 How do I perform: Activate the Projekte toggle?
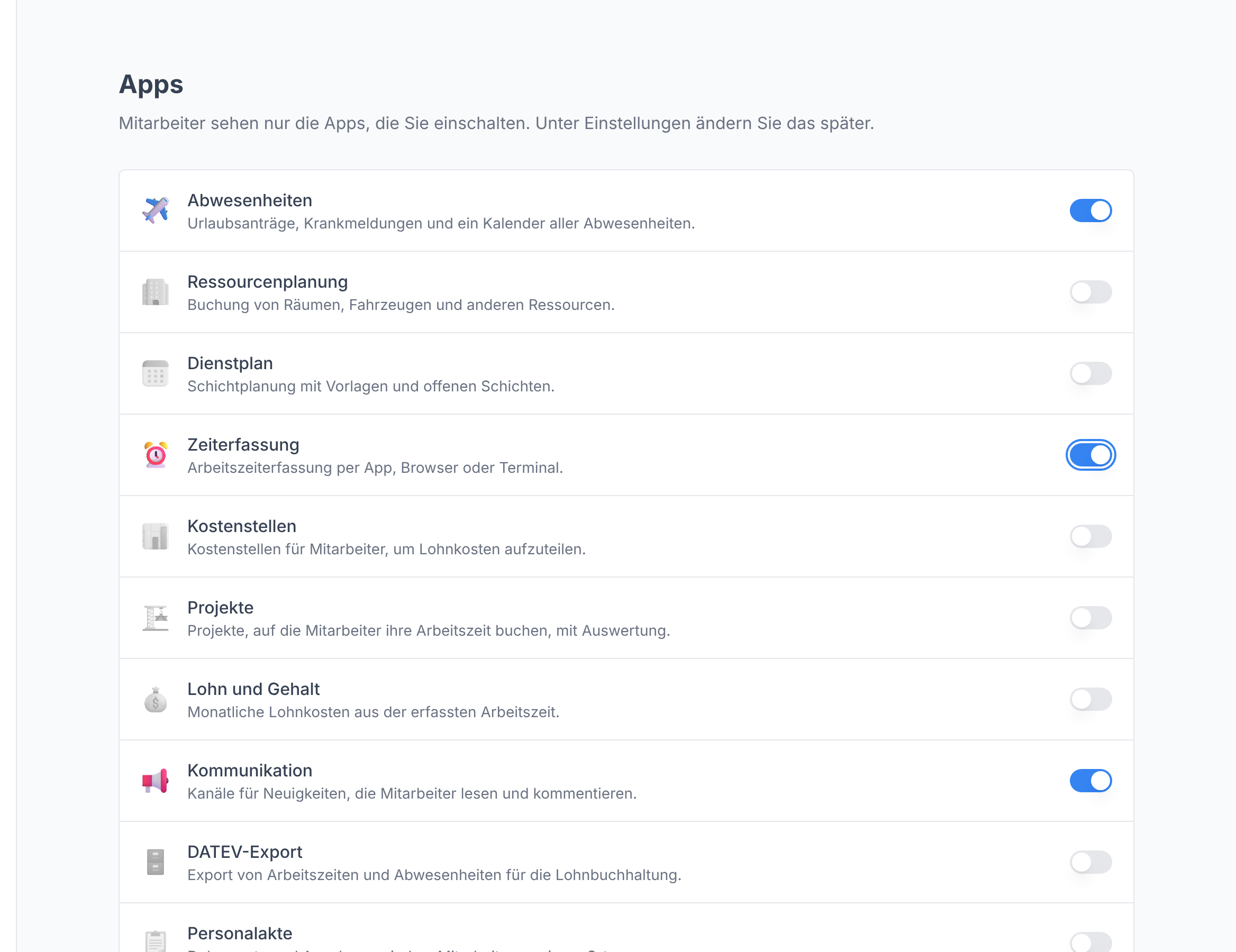click(1090, 618)
